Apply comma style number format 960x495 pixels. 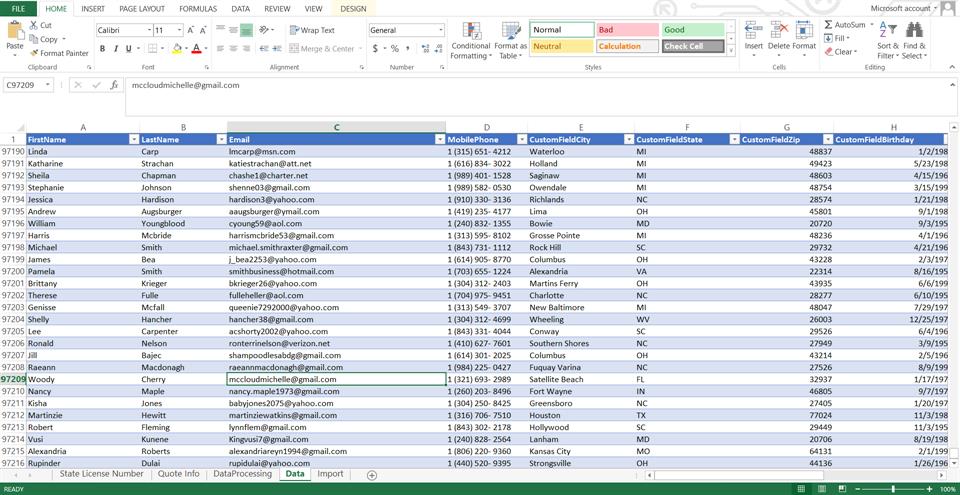pyautogui.click(x=408, y=48)
